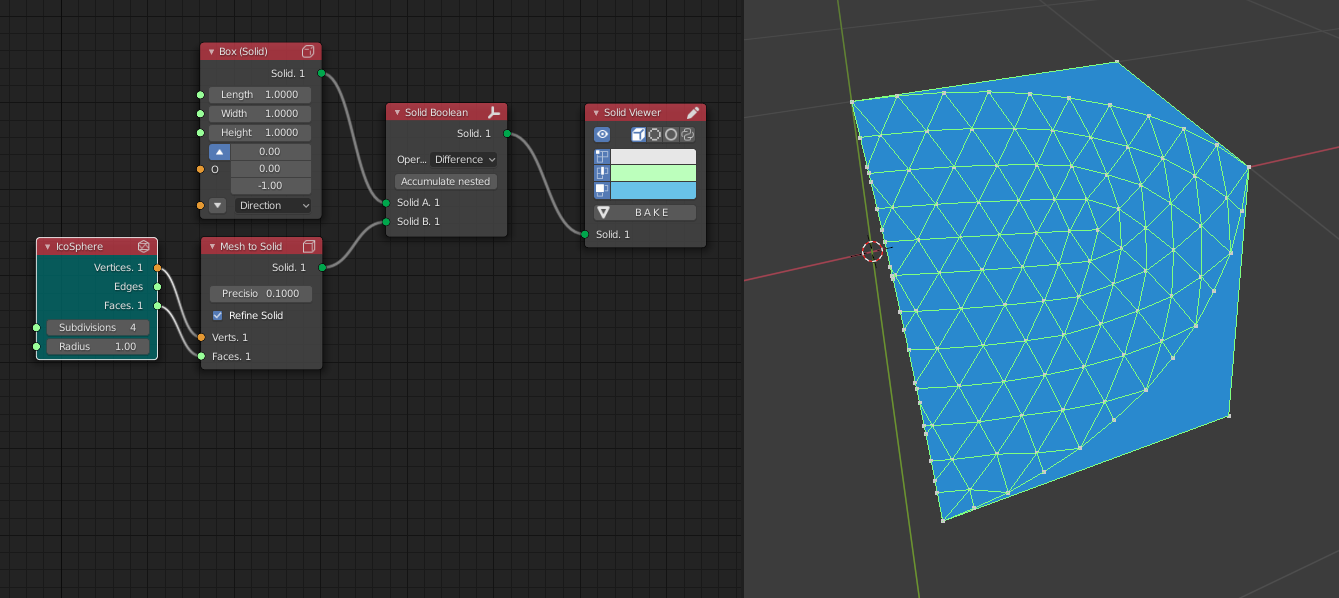Click Mesh to Solid Faces. 1 input socket

(x=201, y=356)
